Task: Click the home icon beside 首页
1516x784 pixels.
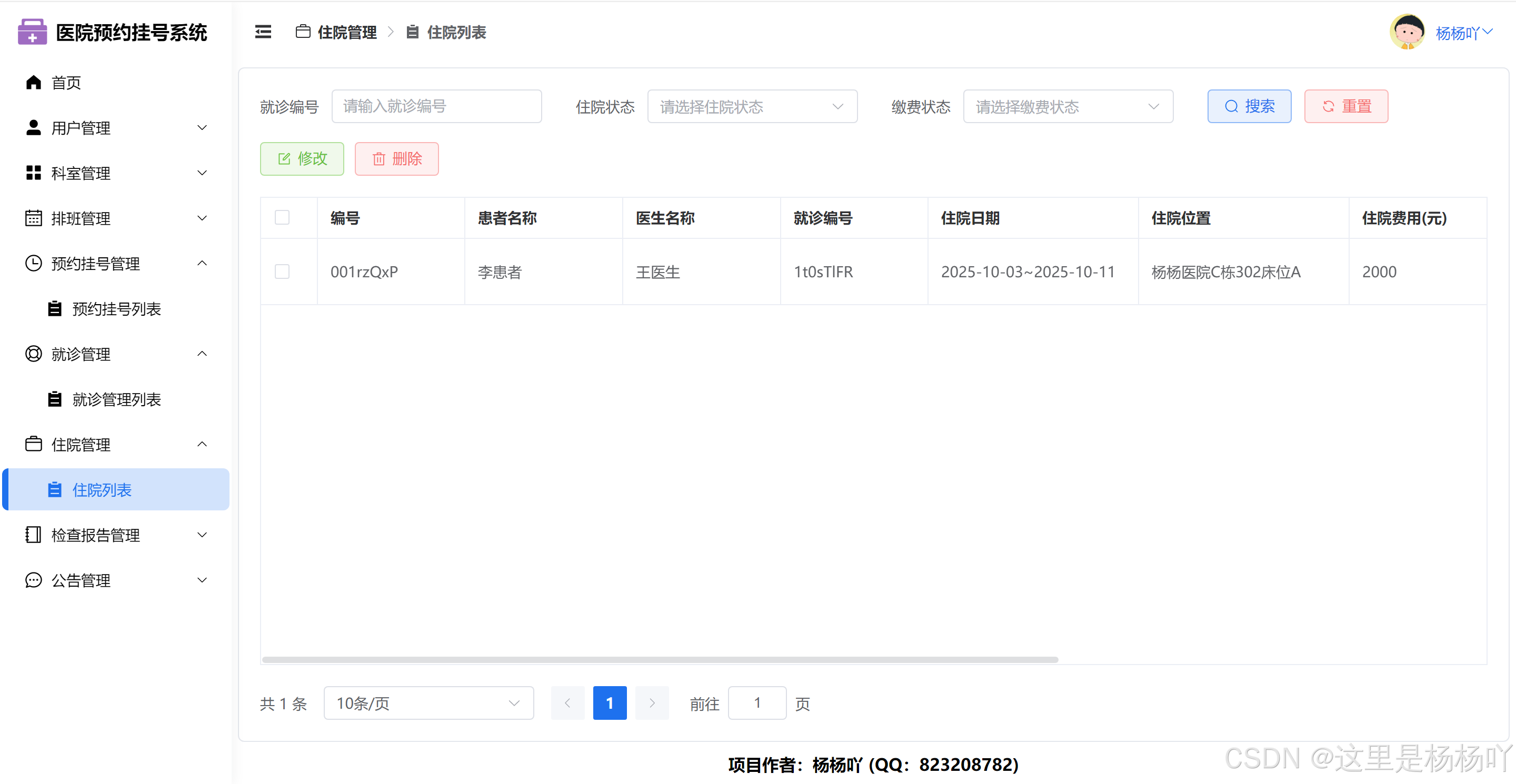Action: [34, 82]
